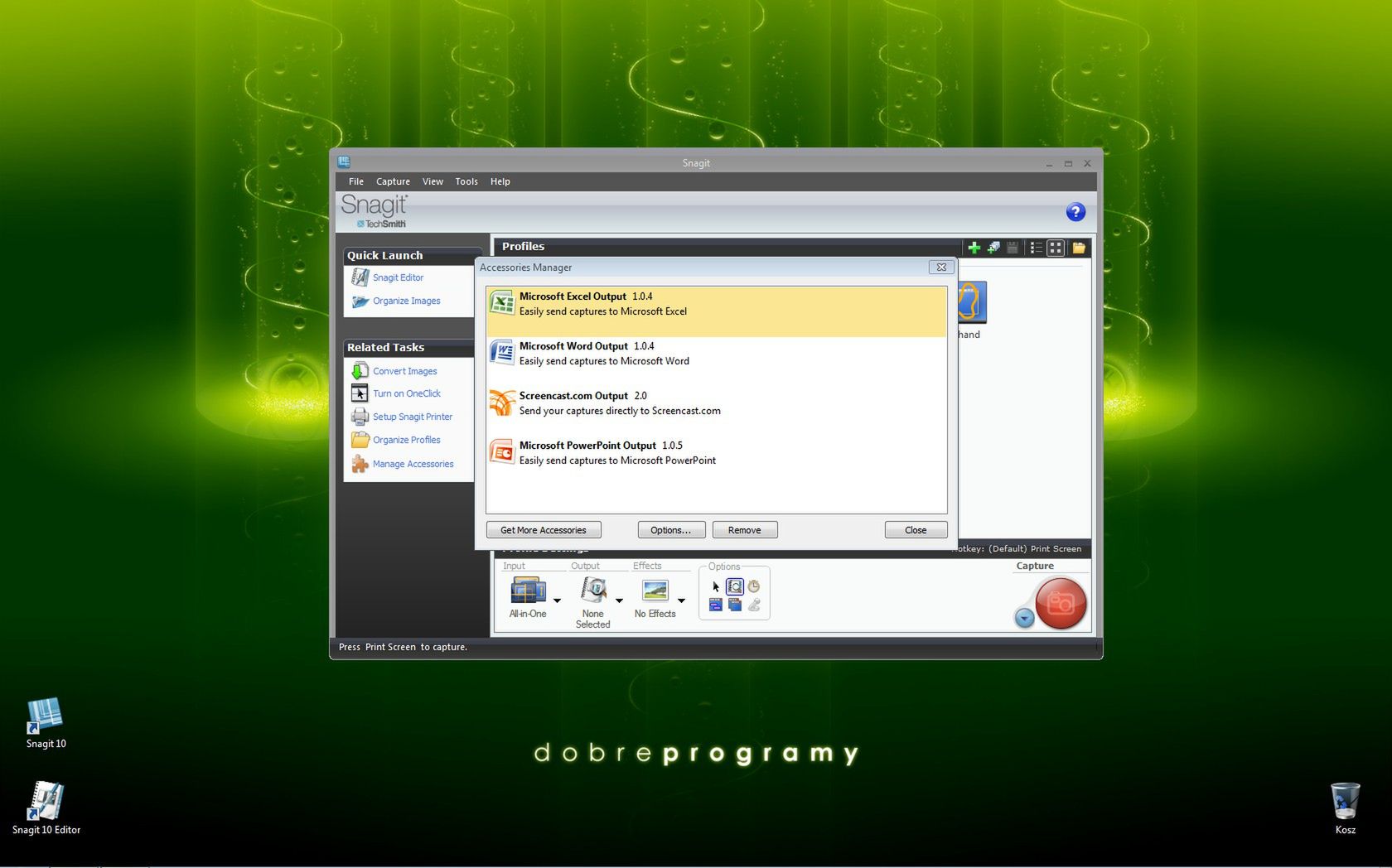Click the Setup Snagit Printer link
This screenshot has height=868, width=1392.
click(413, 417)
